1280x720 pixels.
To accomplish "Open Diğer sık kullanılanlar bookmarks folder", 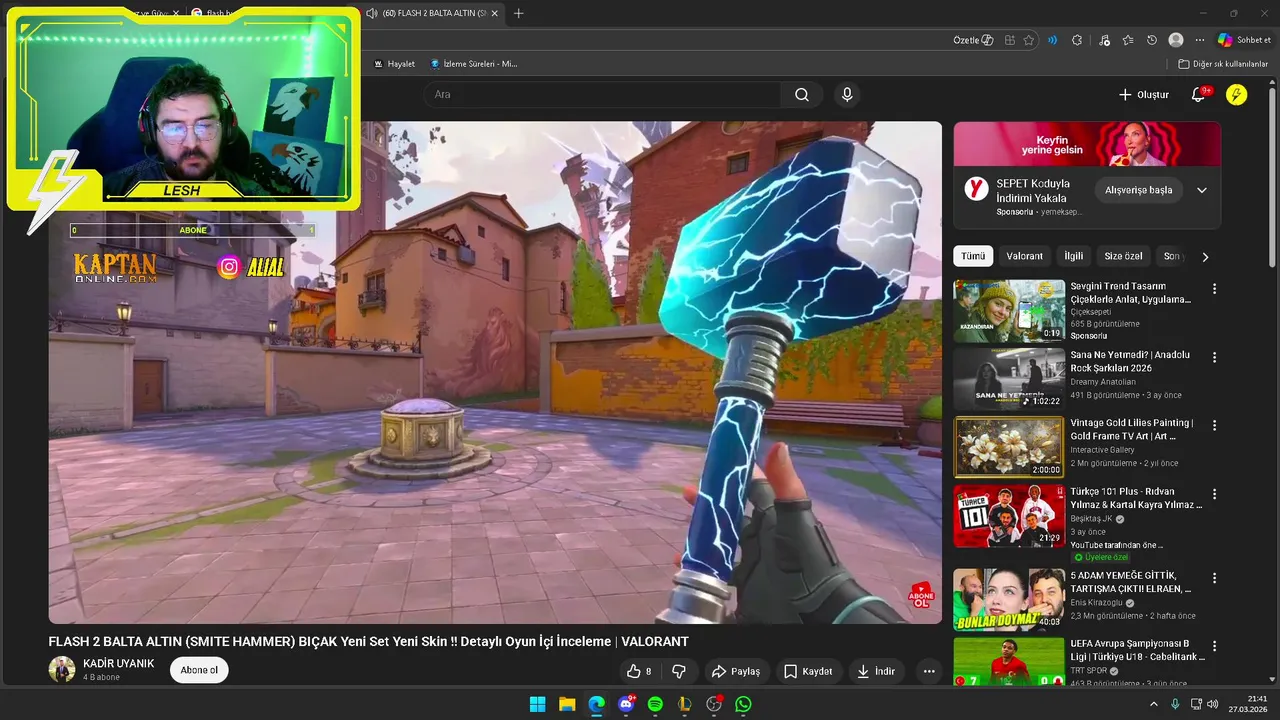I will [x=1223, y=64].
